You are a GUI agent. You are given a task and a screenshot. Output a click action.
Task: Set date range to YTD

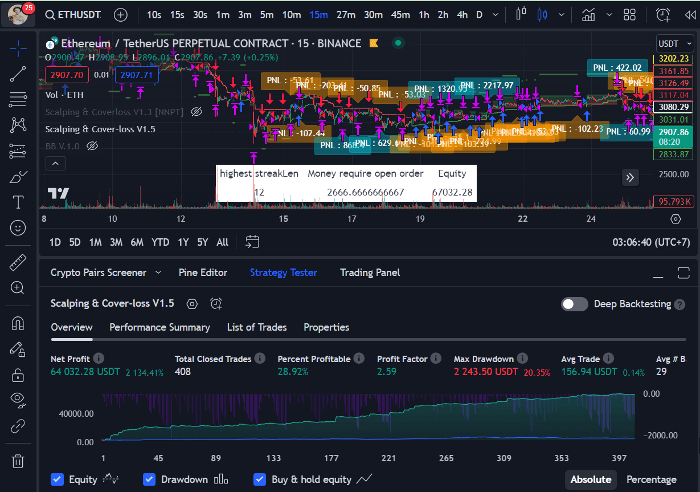pos(160,242)
